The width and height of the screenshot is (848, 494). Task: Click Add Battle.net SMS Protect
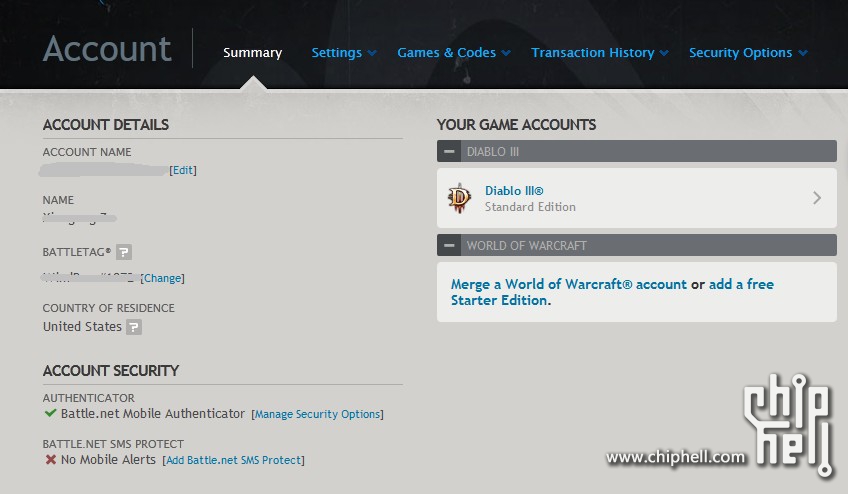[x=234, y=460]
